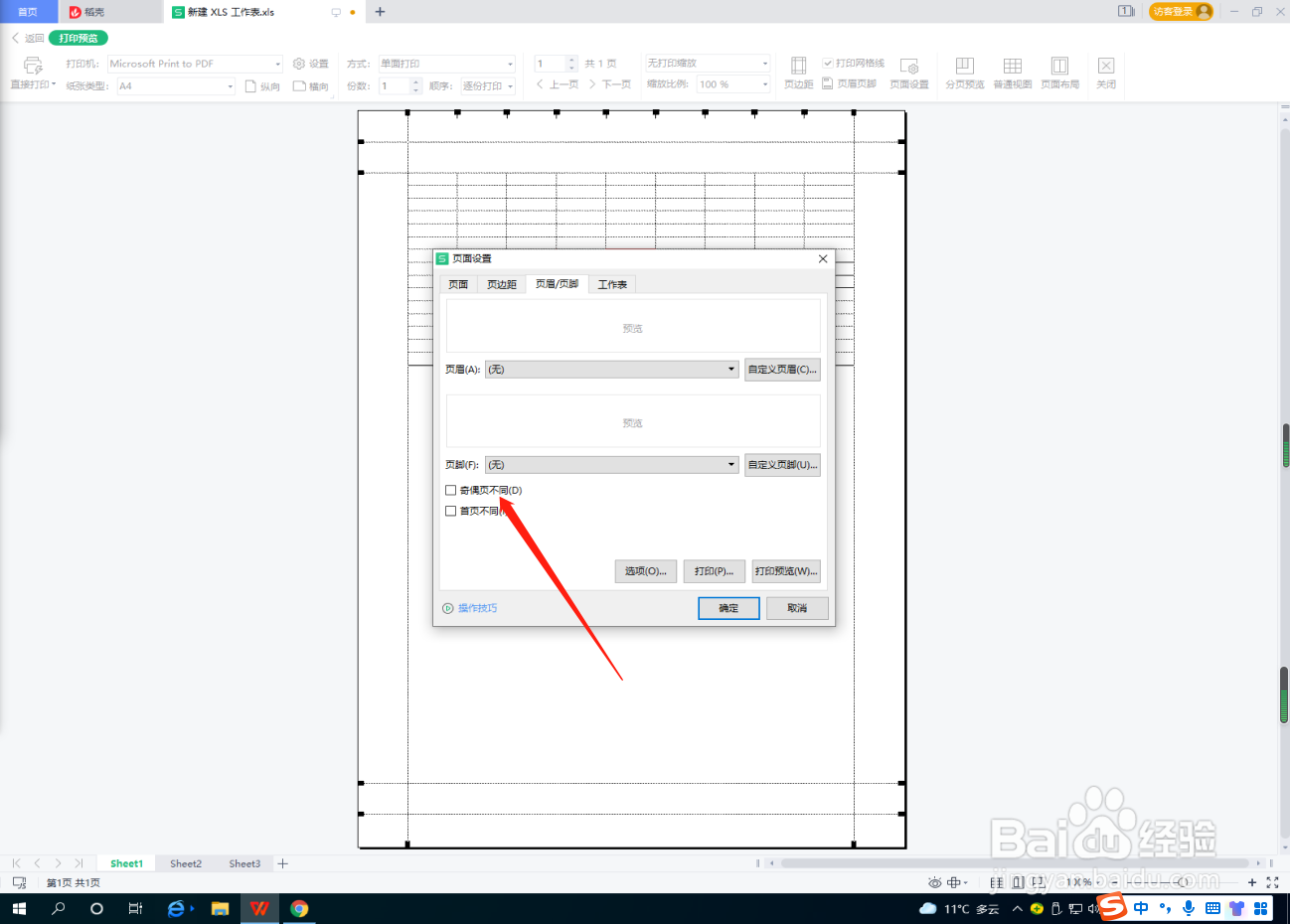Image resolution: width=1290 pixels, height=924 pixels.
Task: Open 页面设置 toolbar icon
Action: pyautogui.click(x=909, y=73)
